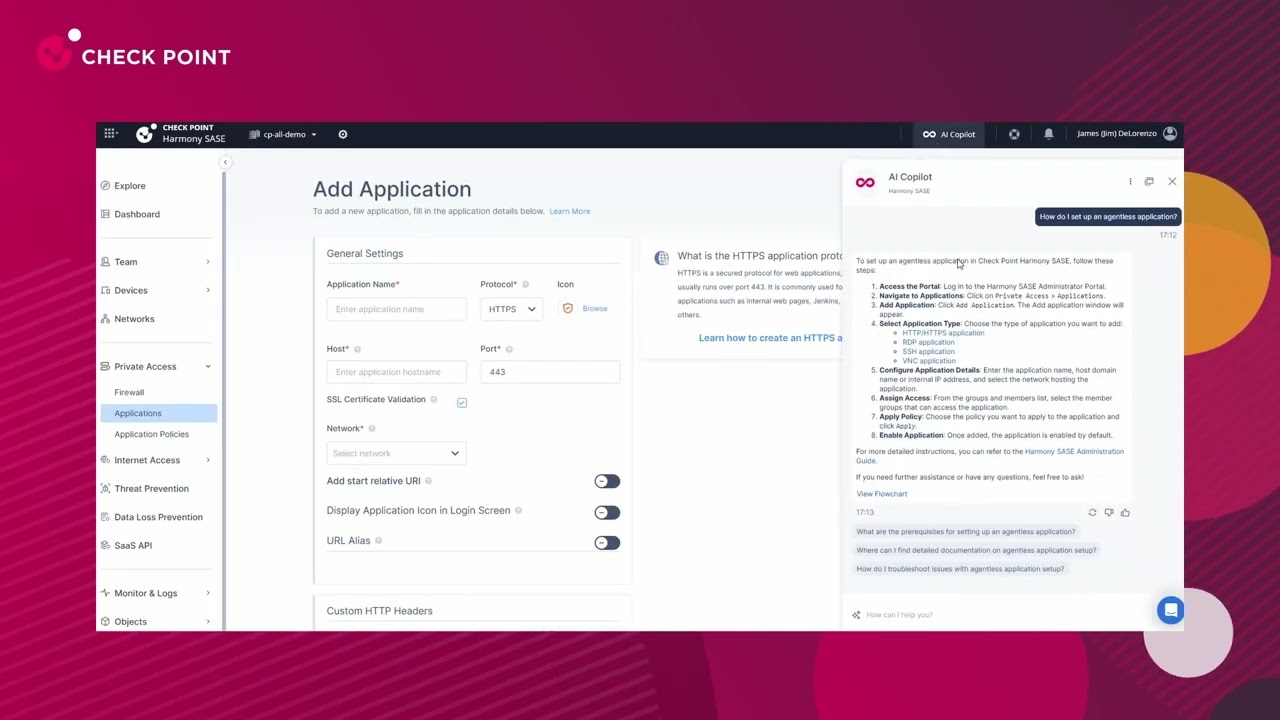Image resolution: width=1280 pixels, height=720 pixels.
Task: Open the SSH application link in Copilot
Action: [928, 351]
